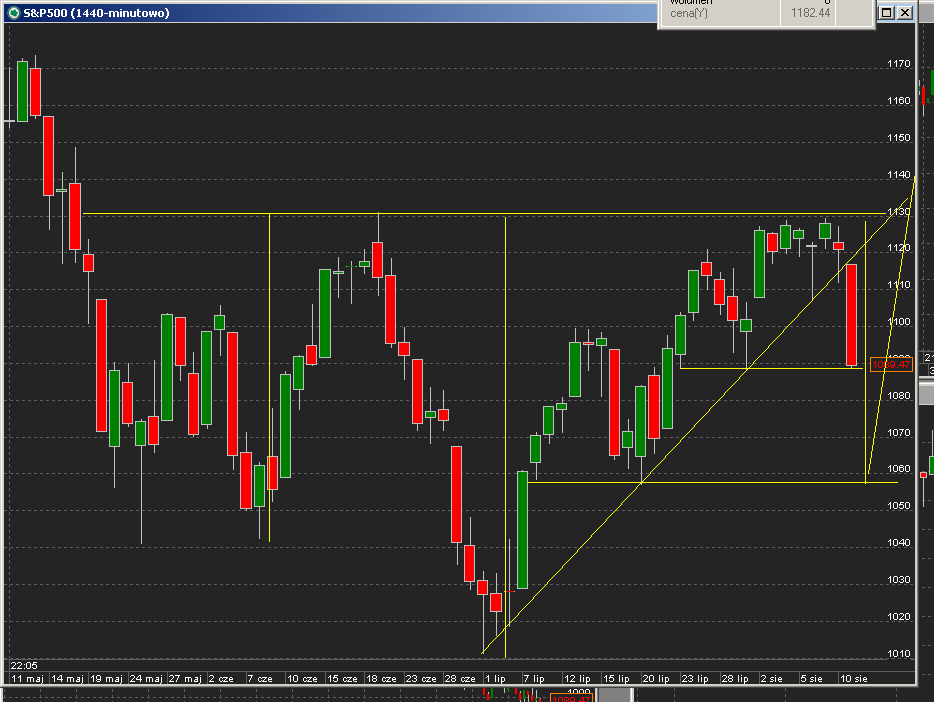Screen dimensions: 934x702
Task: Click the 1110 price axis label
Action: 898,285
